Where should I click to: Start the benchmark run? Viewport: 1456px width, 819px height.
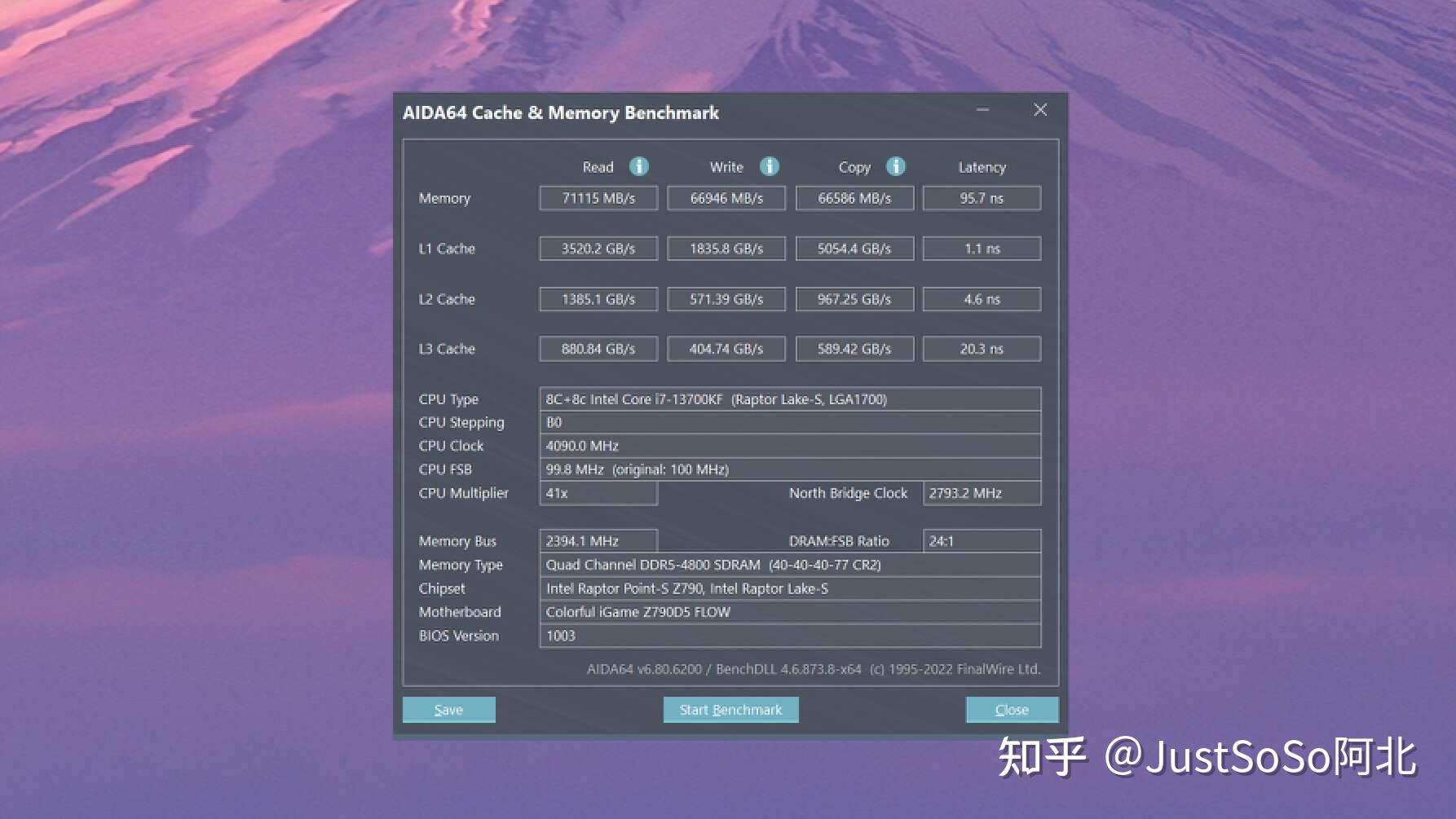point(730,710)
